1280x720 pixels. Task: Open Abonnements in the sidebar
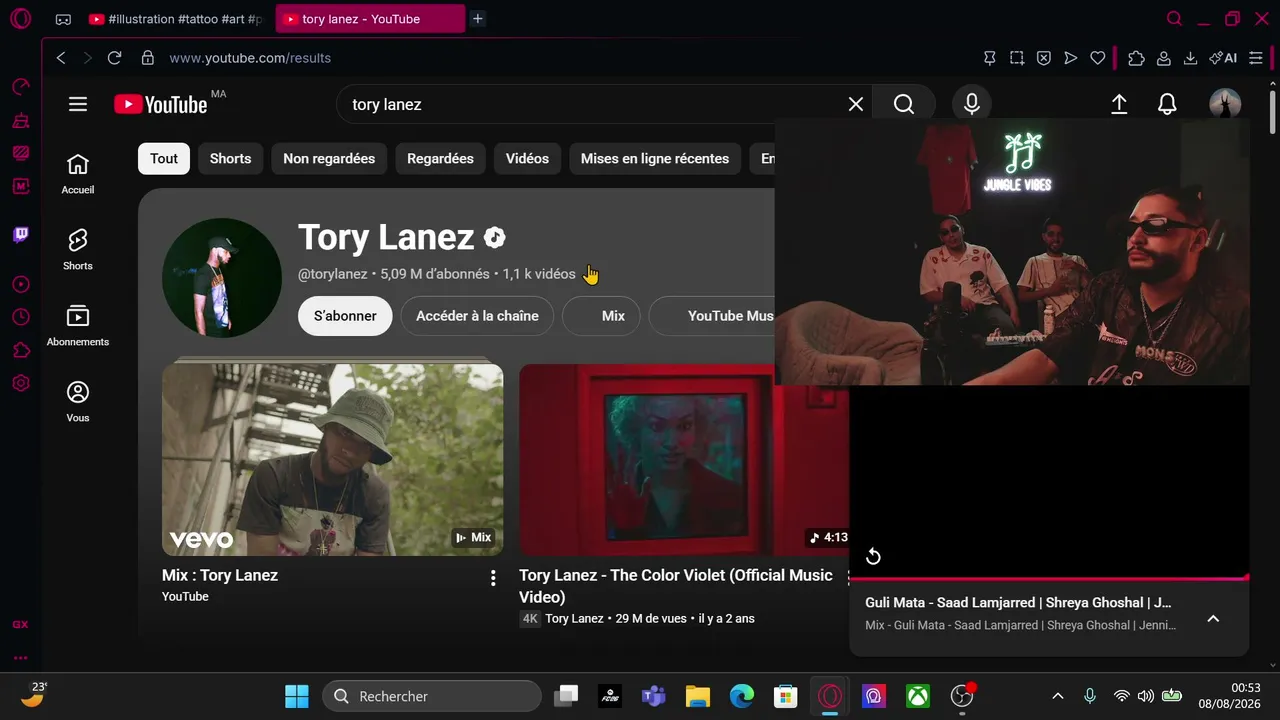[78, 326]
